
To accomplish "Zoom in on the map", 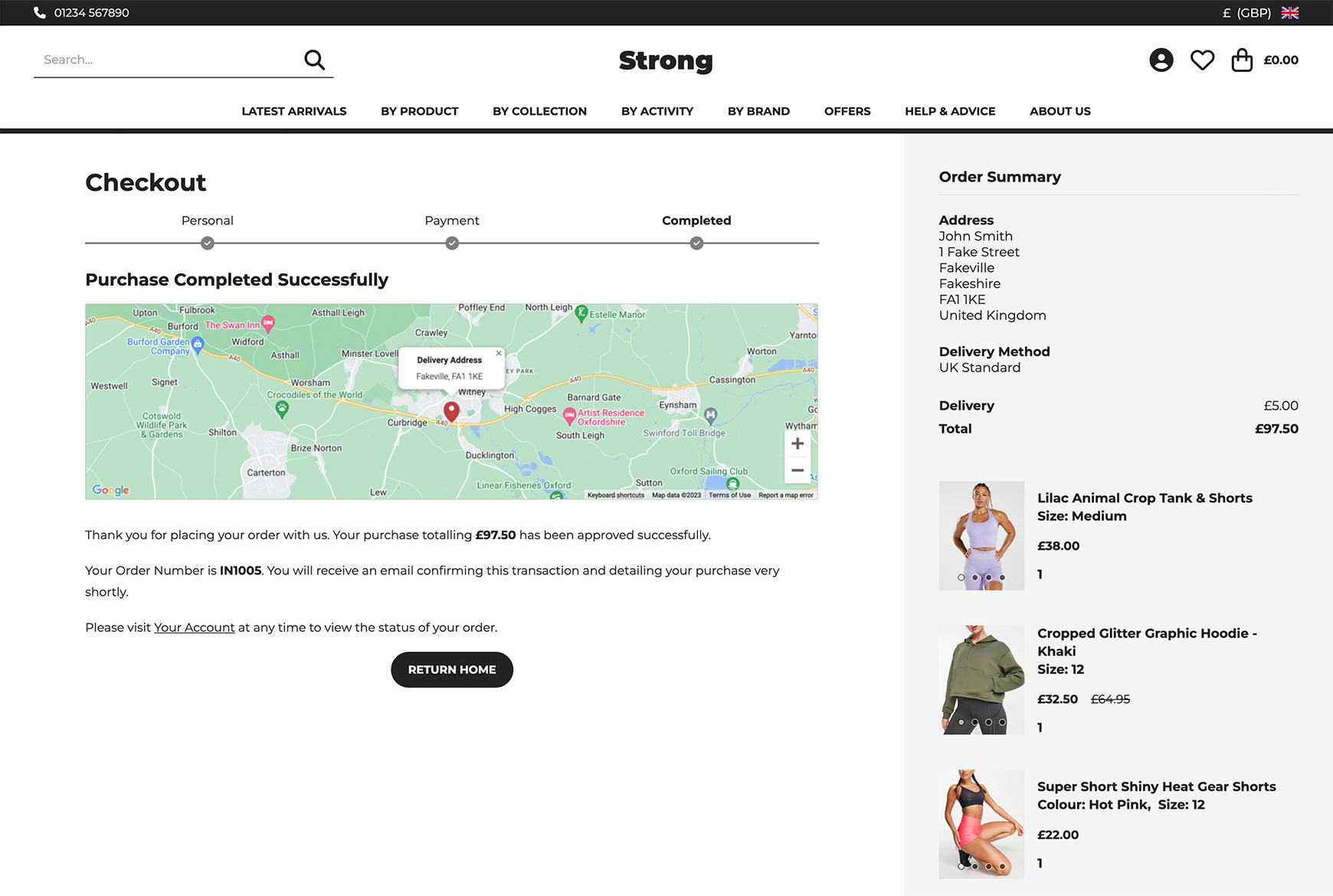I will 798,443.
